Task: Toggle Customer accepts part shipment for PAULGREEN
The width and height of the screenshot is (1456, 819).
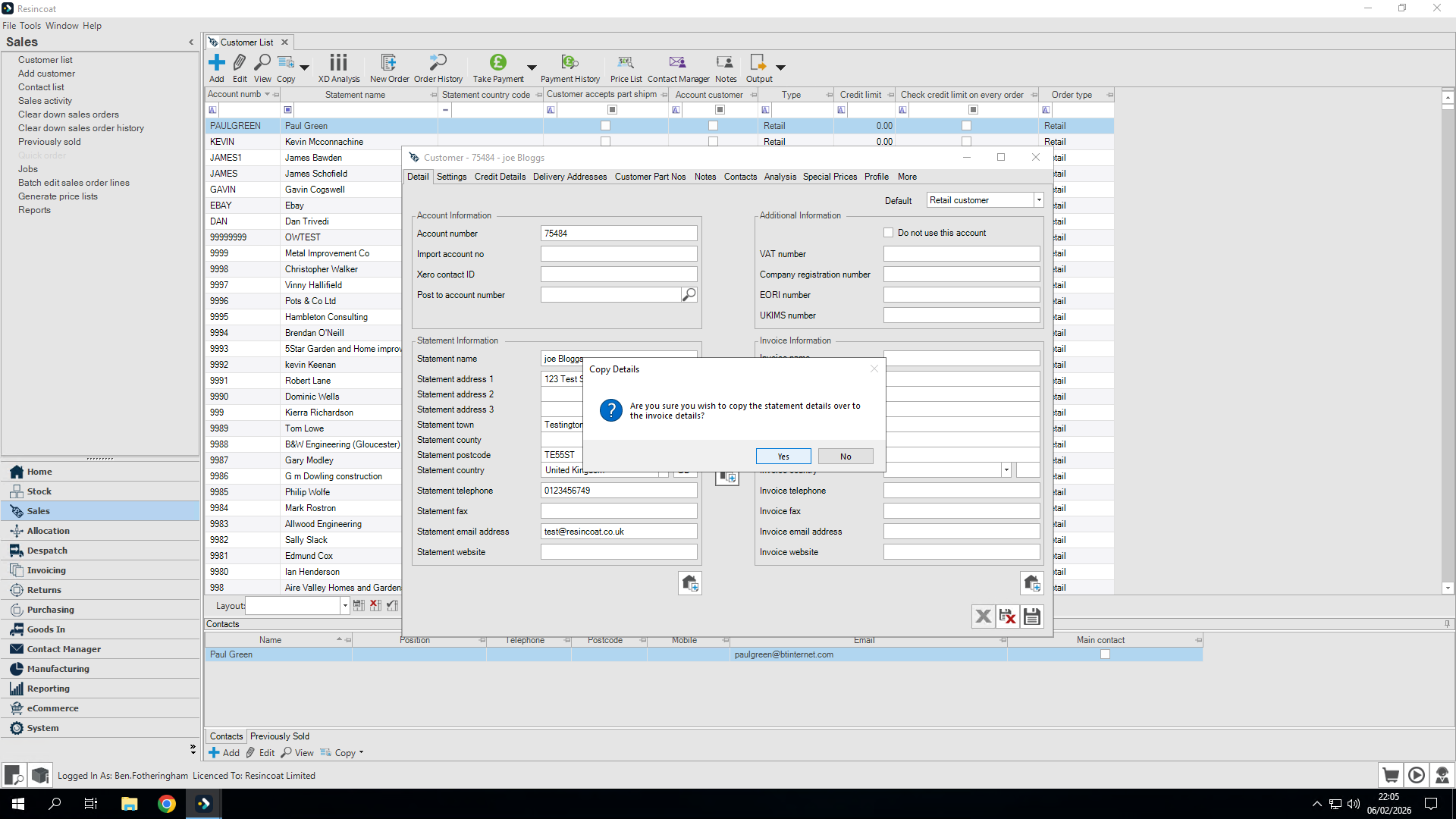Action: [x=605, y=126]
